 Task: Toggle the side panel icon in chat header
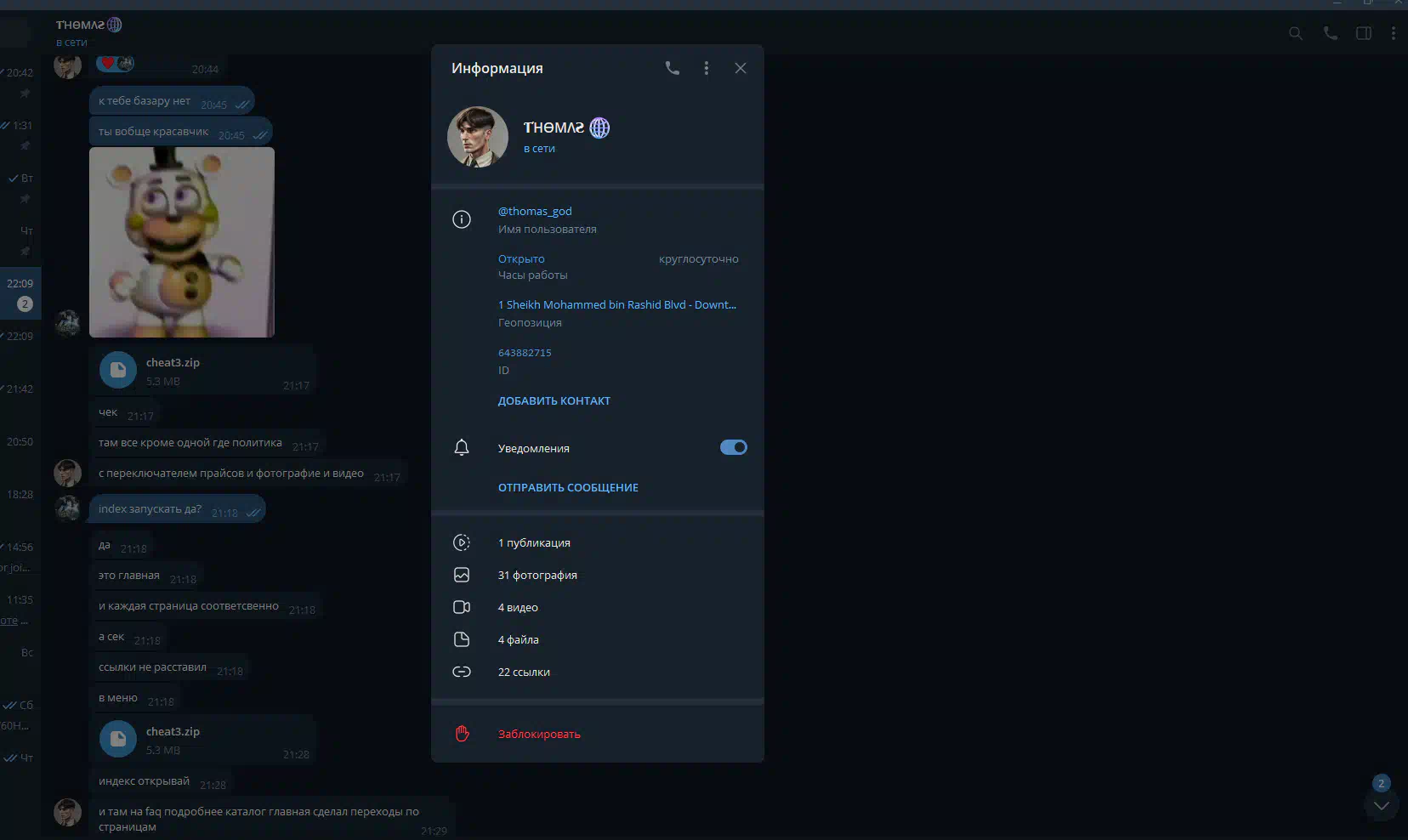coord(1364,33)
